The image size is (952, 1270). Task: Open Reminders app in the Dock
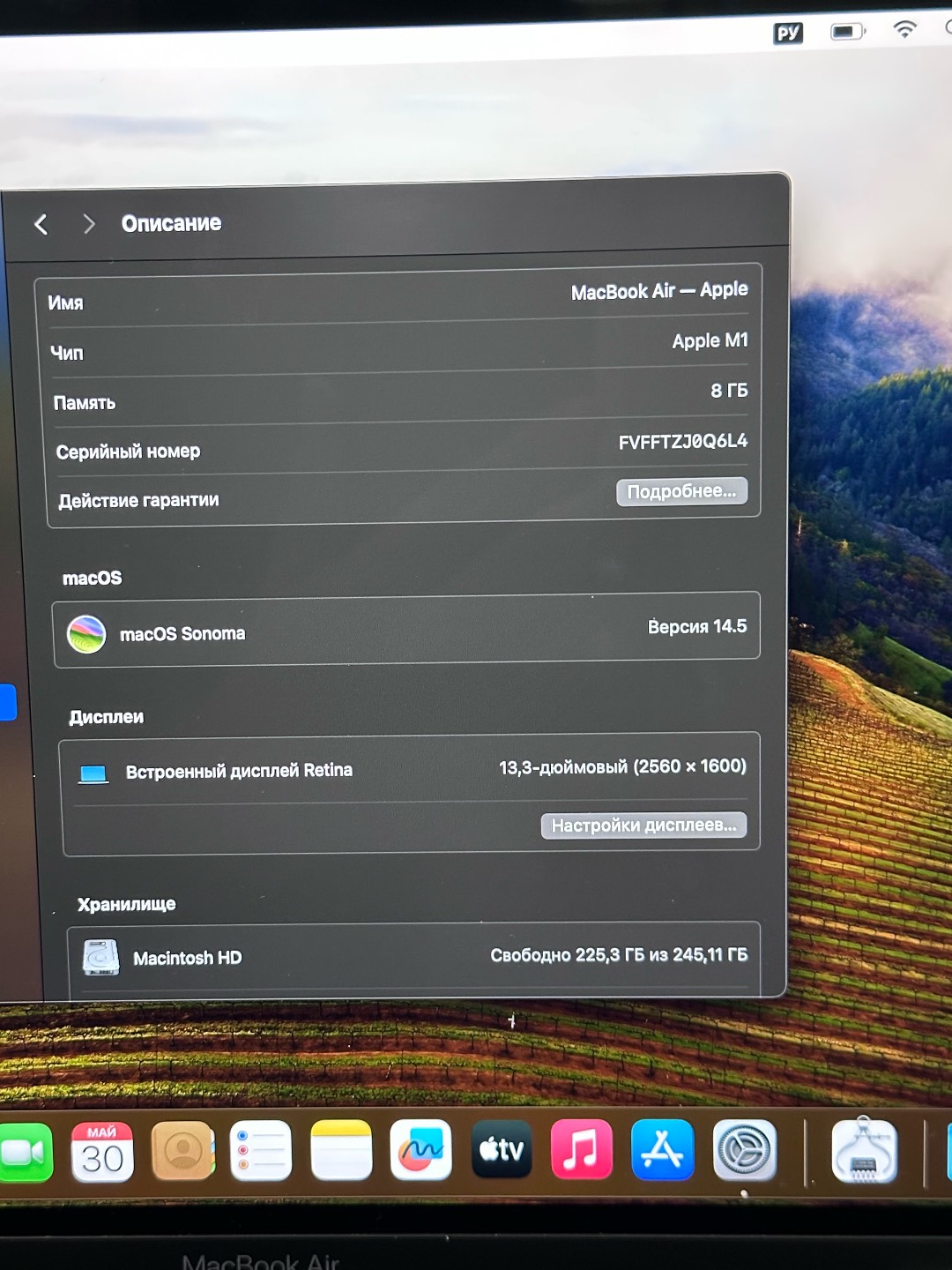(x=261, y=1150)
